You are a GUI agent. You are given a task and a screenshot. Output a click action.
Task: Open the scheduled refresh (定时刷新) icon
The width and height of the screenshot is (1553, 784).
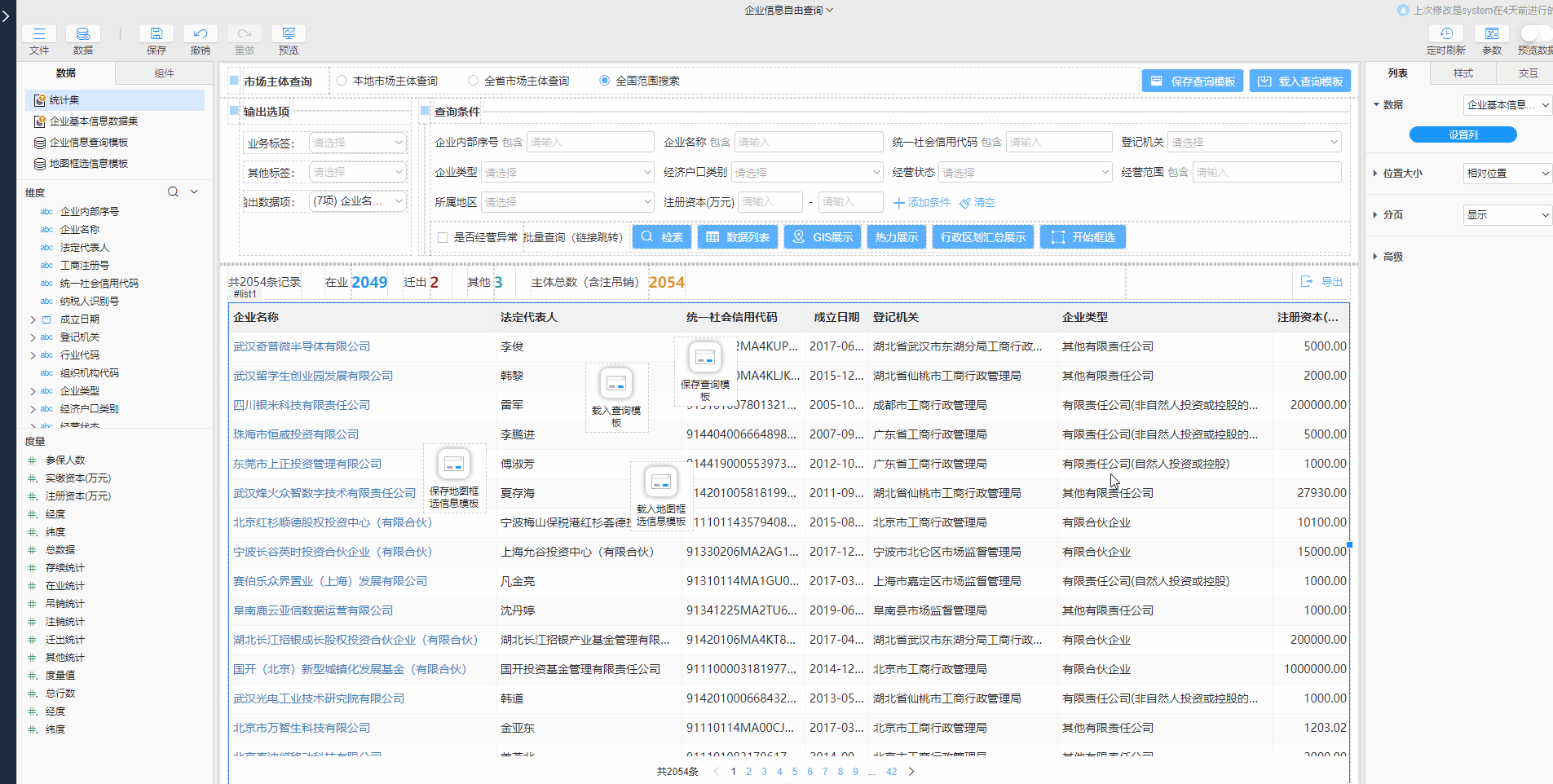pyautogui.click(x=1445, y=34)
